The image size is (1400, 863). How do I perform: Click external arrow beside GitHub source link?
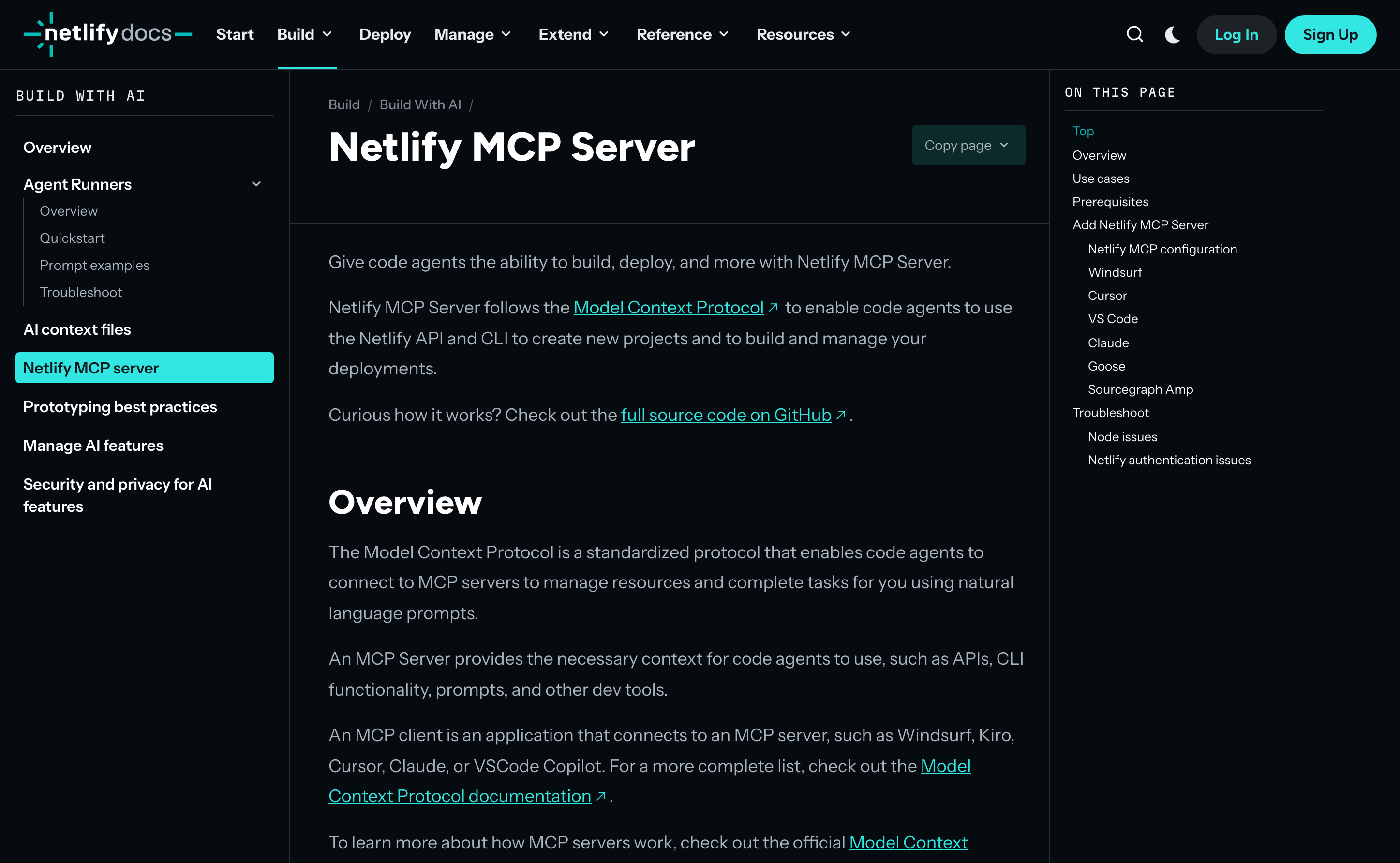[841, 415]
